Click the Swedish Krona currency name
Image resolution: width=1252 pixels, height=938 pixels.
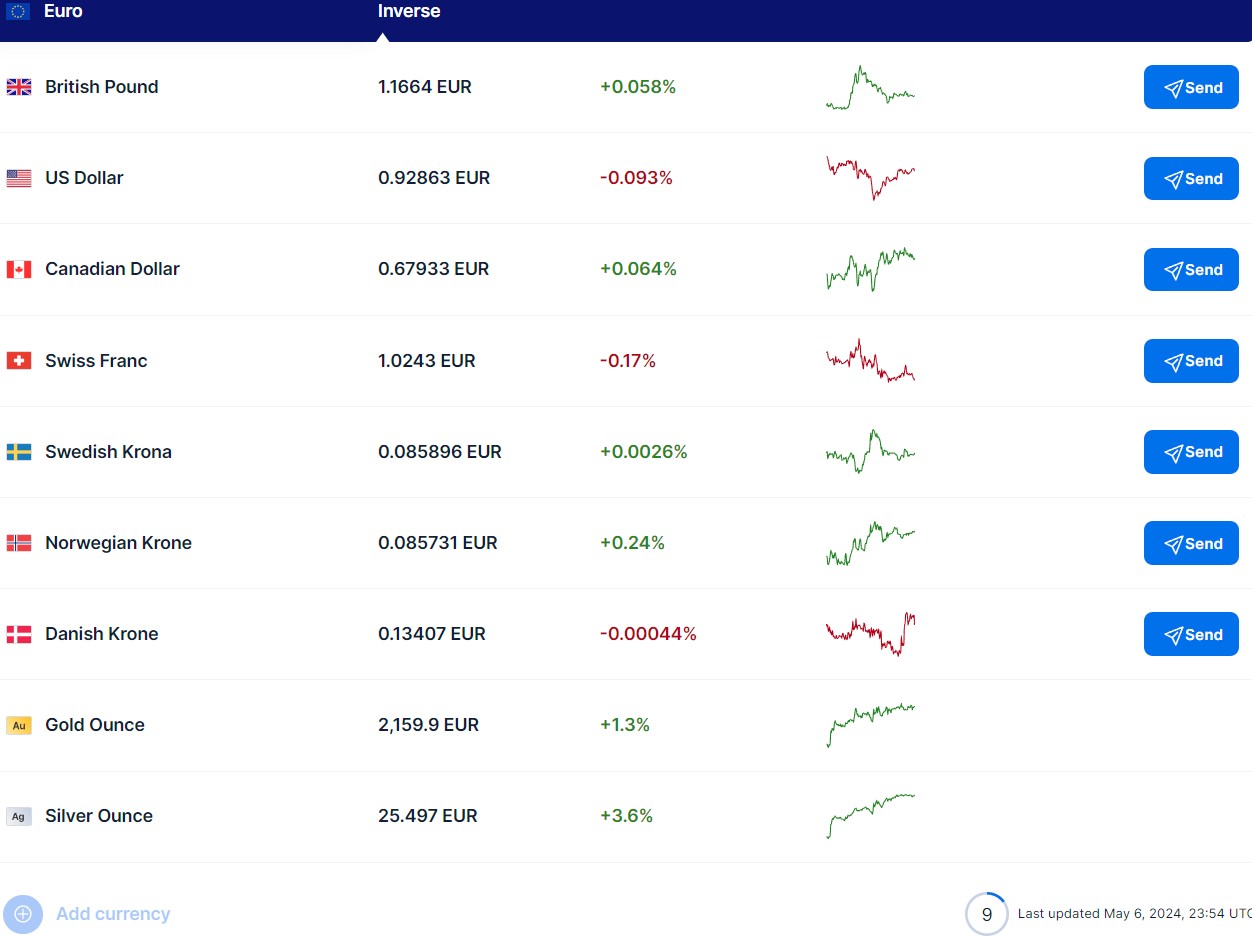coord(108,452)
